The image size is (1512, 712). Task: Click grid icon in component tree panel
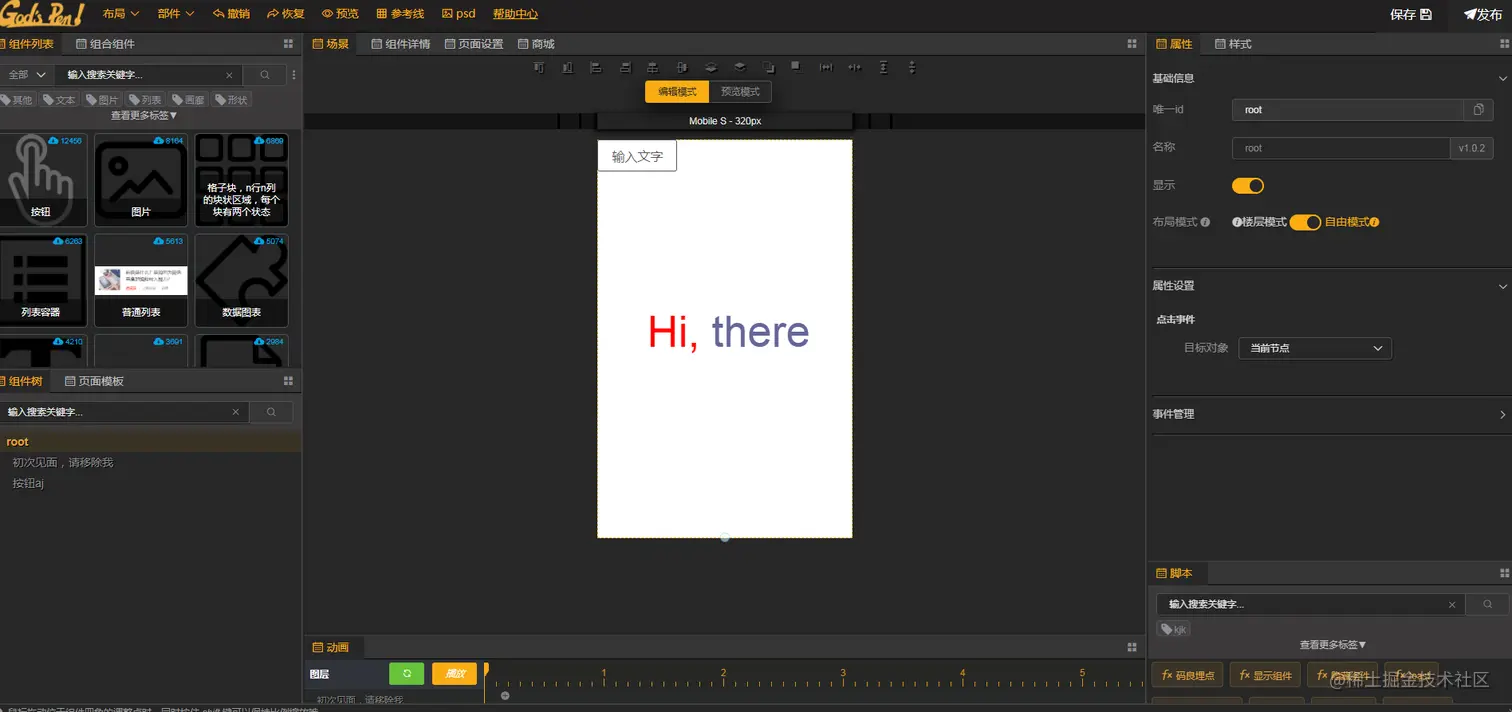(289, 381)
